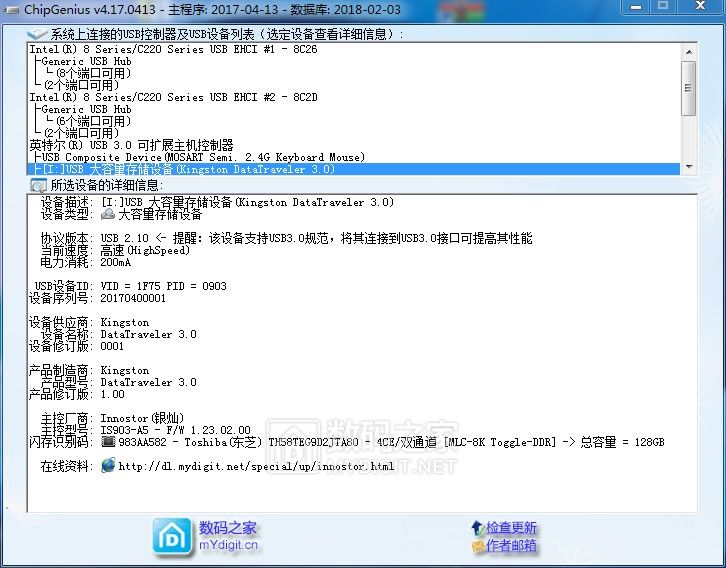
Task: Click the 高速(HighSpeed) current speed value
Action: click(x=145, y=250)
